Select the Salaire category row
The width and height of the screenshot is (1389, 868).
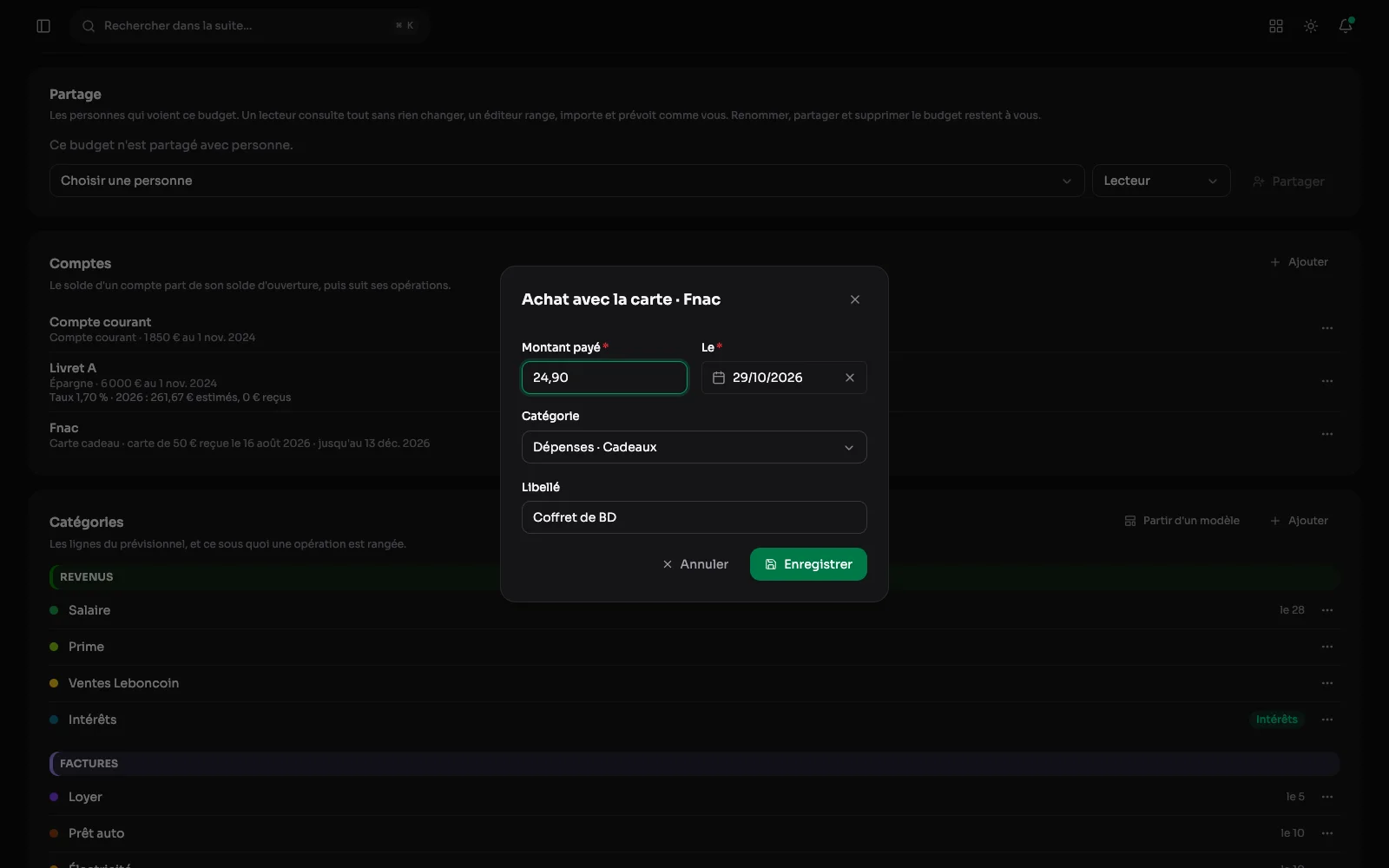point(694,610)
